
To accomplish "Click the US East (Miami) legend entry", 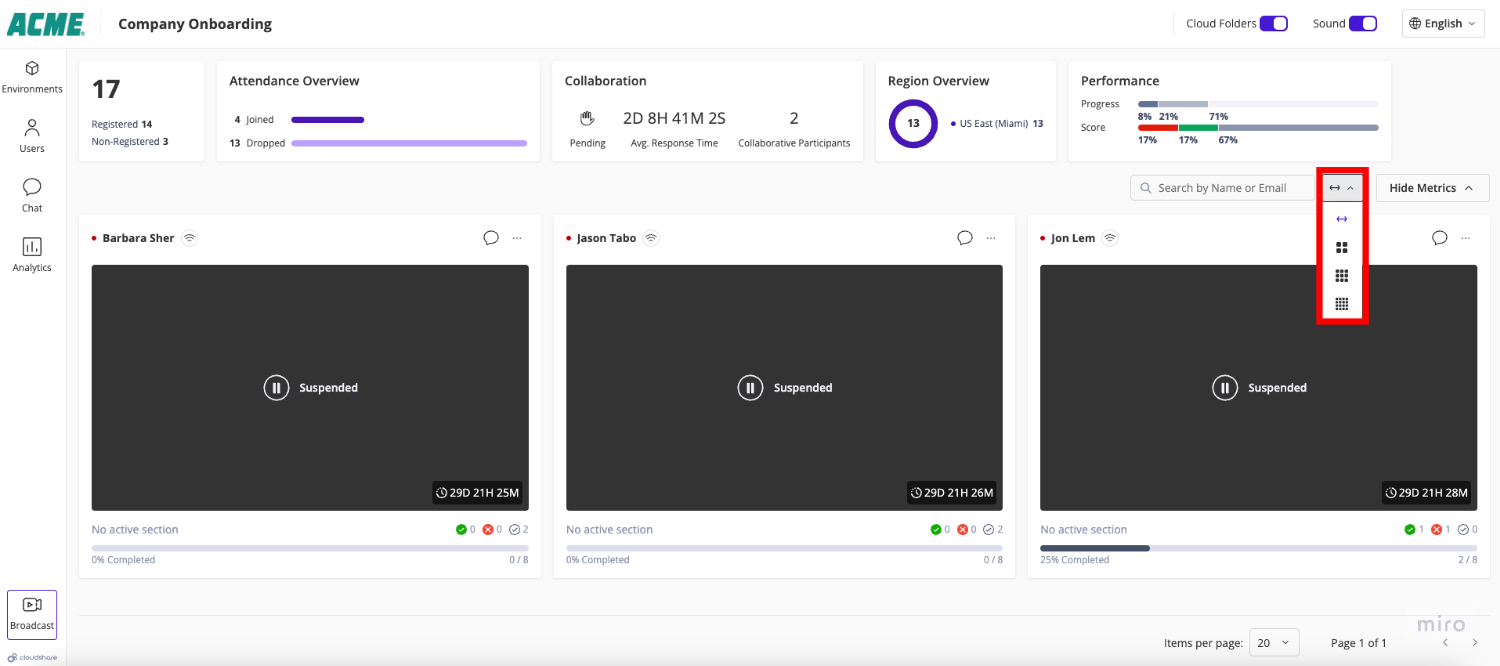I will (996, 124).
